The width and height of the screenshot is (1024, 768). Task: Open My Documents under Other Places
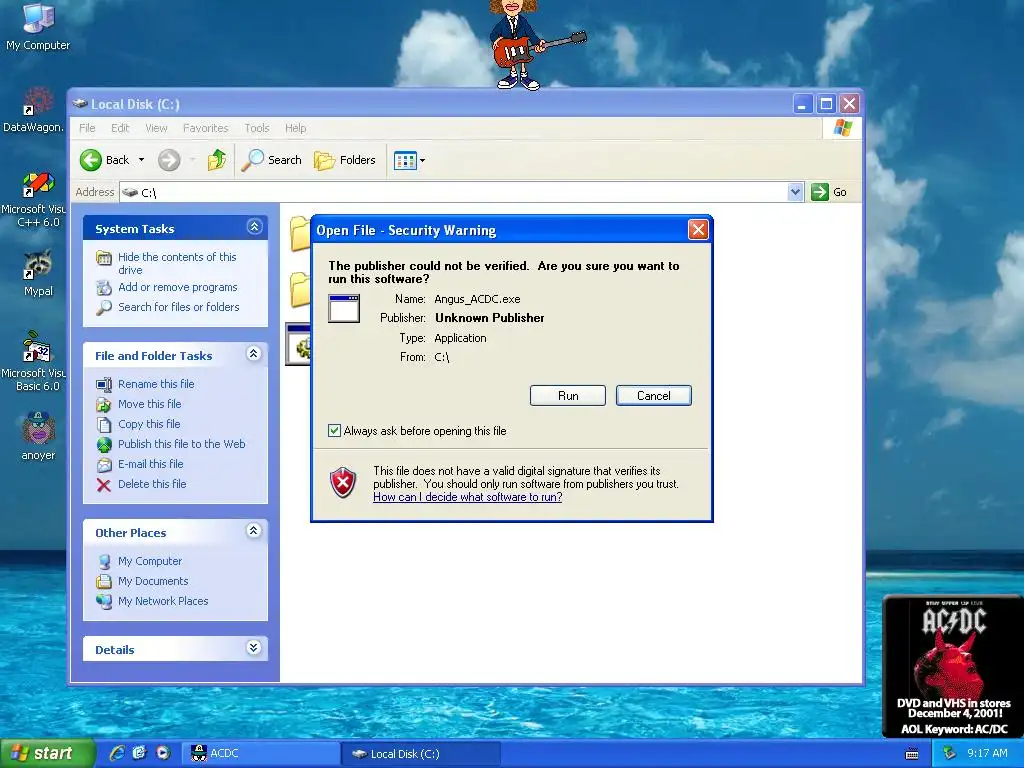click(153, 581)
